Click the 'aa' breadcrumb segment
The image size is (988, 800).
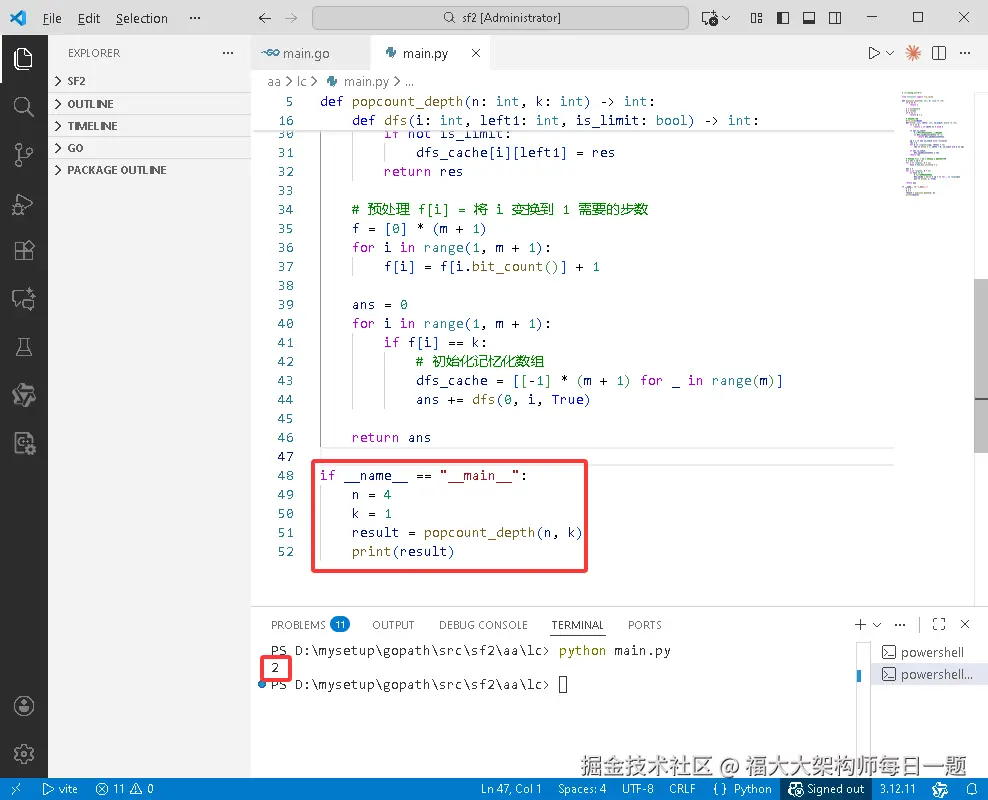(273, 81)
